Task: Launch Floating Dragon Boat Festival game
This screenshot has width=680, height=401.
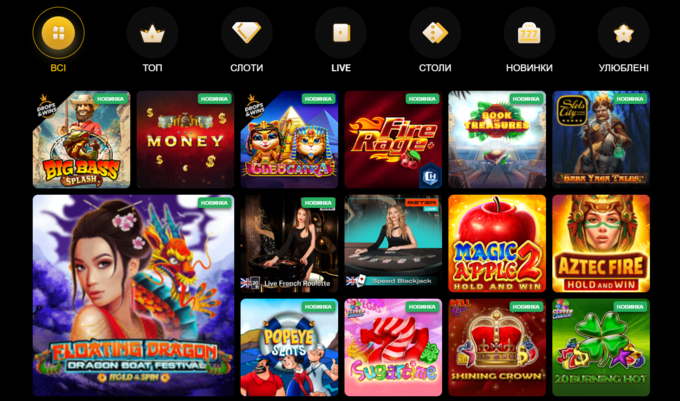Action: [x=134, y=295]
